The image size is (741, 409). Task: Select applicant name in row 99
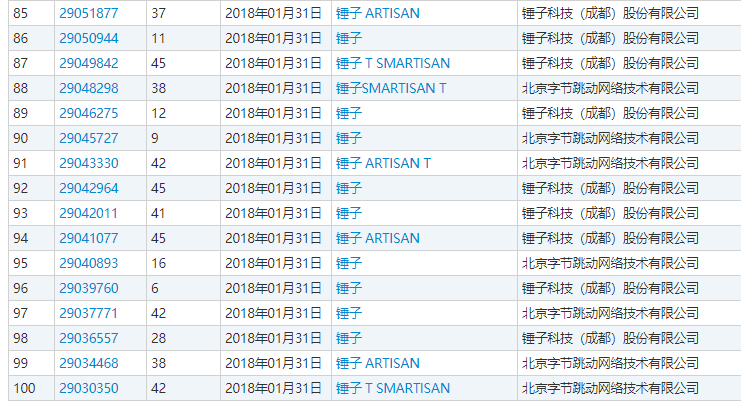click(x=610, y=364)
